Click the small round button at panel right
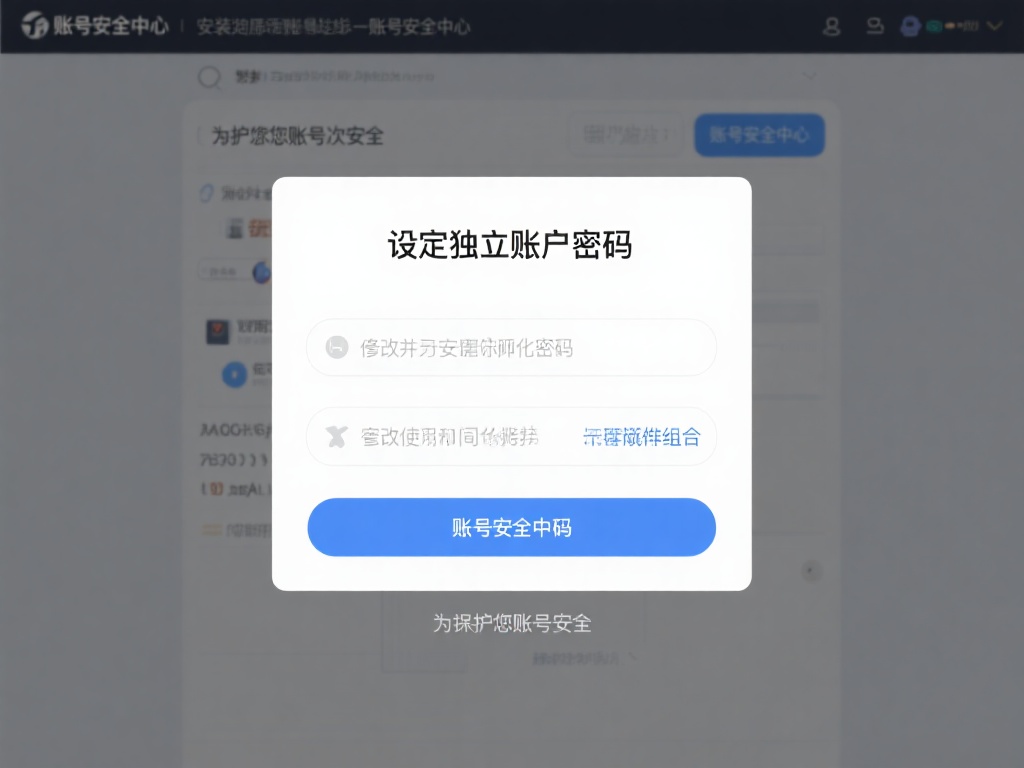Screen dimensions: 1024x768 pos(810,571)
